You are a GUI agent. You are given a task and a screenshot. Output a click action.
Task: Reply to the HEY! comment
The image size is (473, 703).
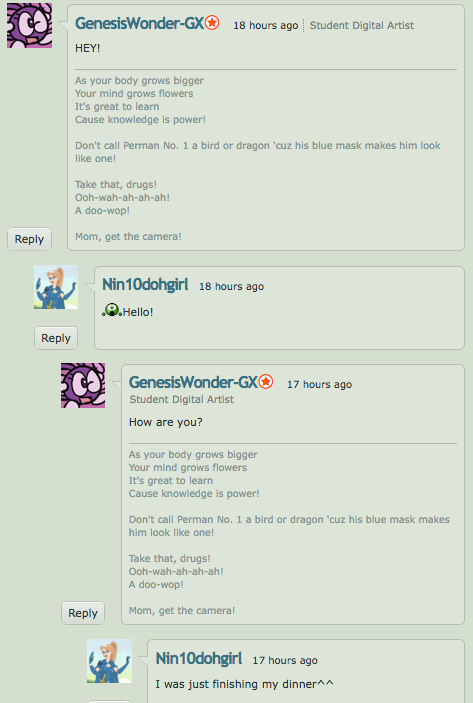pos(30,239)
